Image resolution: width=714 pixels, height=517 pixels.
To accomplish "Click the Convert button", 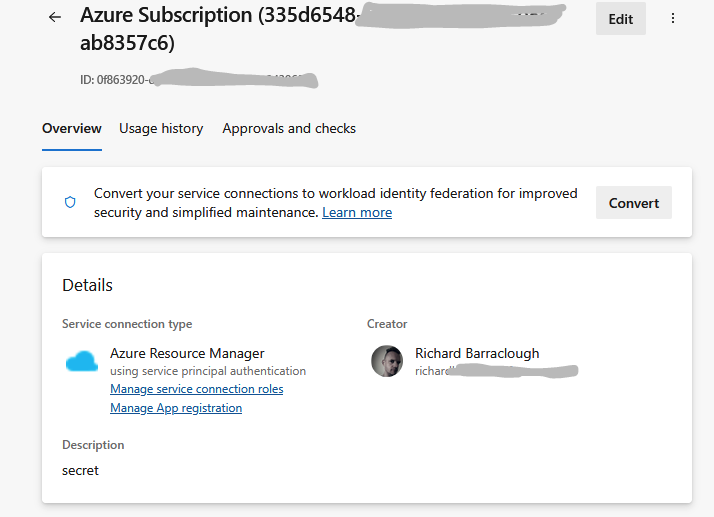I will click(633, 203).
